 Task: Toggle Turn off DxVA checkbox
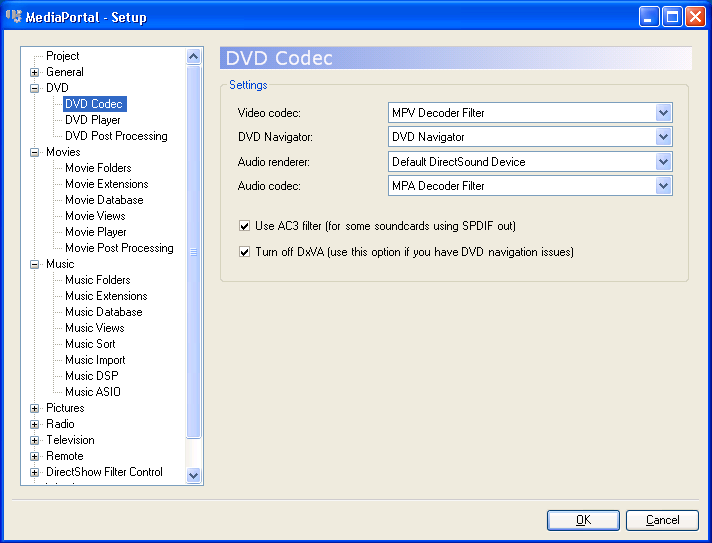(x=244, y=252)
